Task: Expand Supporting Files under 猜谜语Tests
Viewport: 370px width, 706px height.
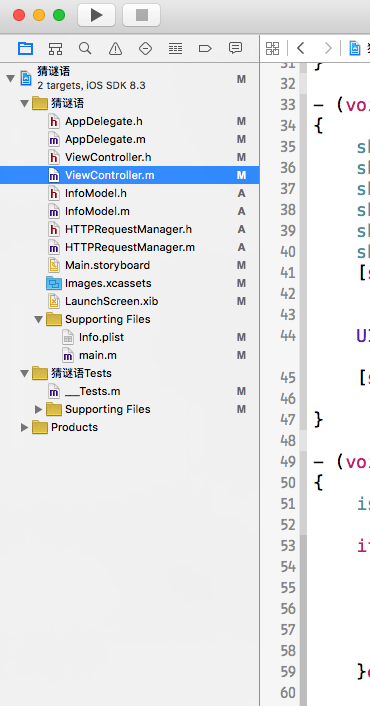Action: click(38, 409)
